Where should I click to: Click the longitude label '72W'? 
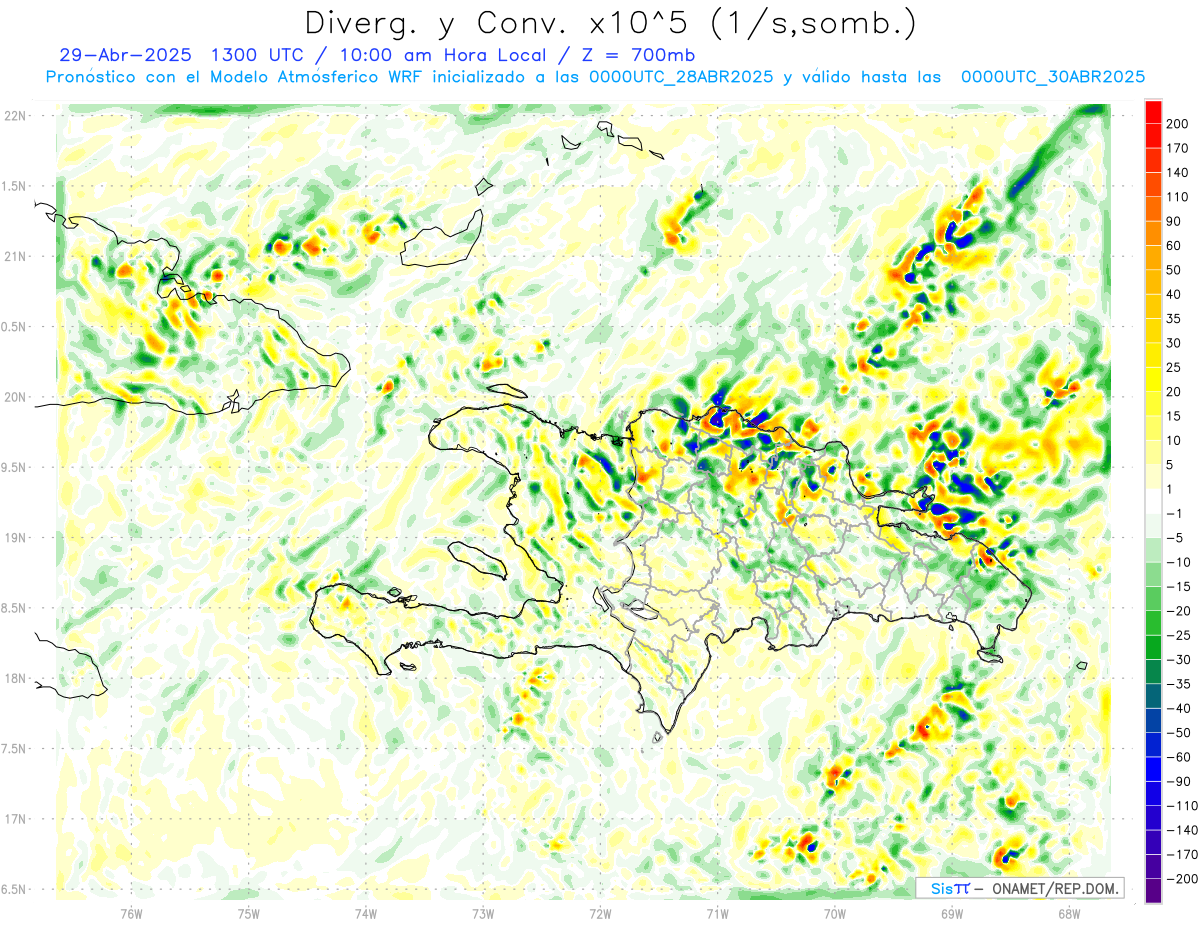(x=600, y=913)
